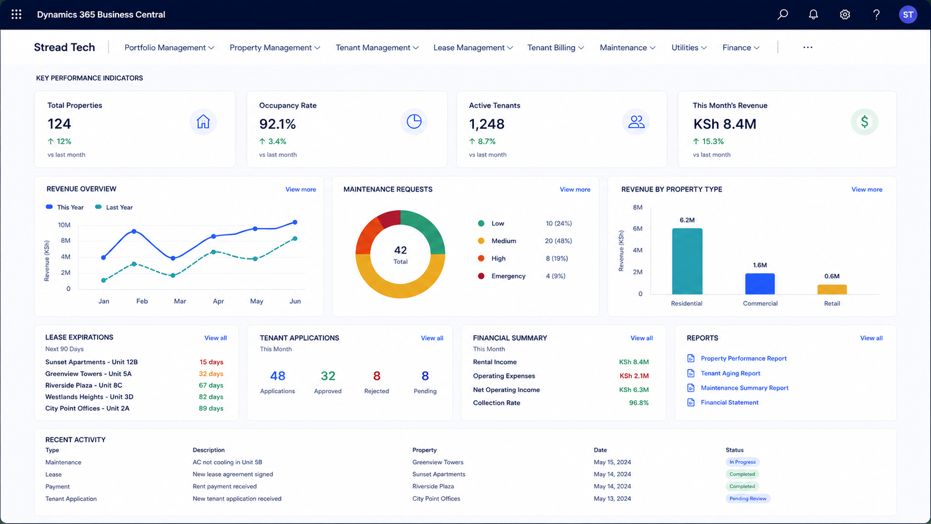The width and height of the screenshot is (931, 524).
Task: Expand the Tenant Management menu
Action: point(377,47)
